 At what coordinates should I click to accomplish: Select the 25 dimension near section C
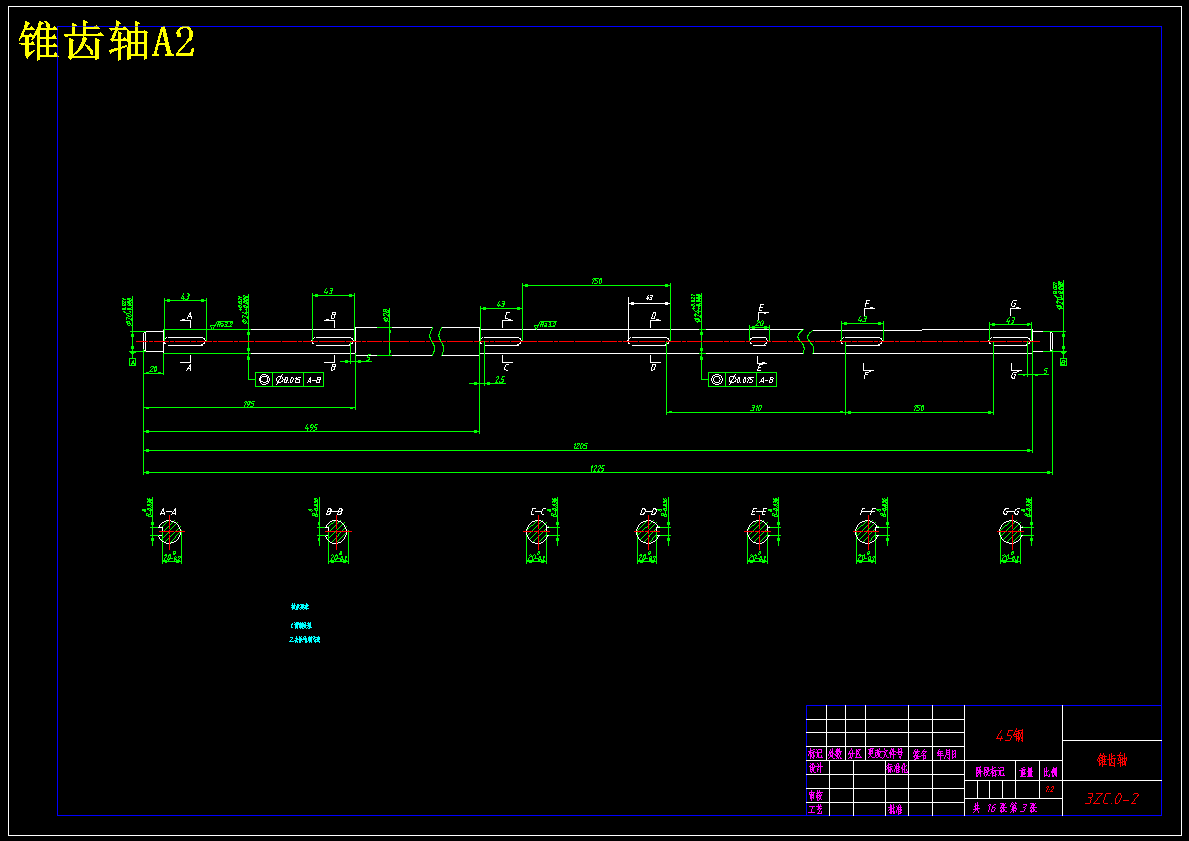pos(500,380)
